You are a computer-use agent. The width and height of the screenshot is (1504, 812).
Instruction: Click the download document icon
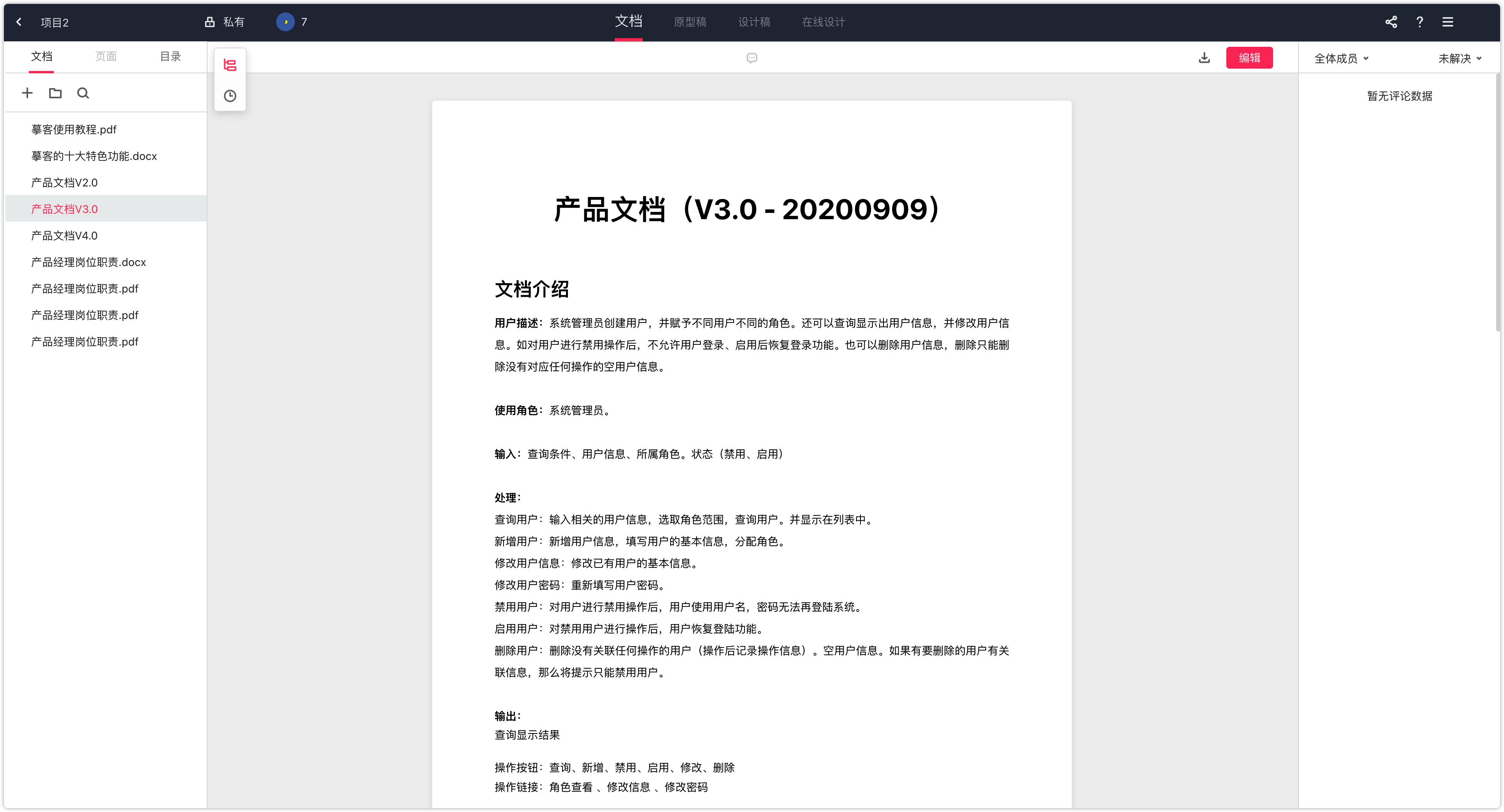pyautogui.click(x=1204, y=58)
